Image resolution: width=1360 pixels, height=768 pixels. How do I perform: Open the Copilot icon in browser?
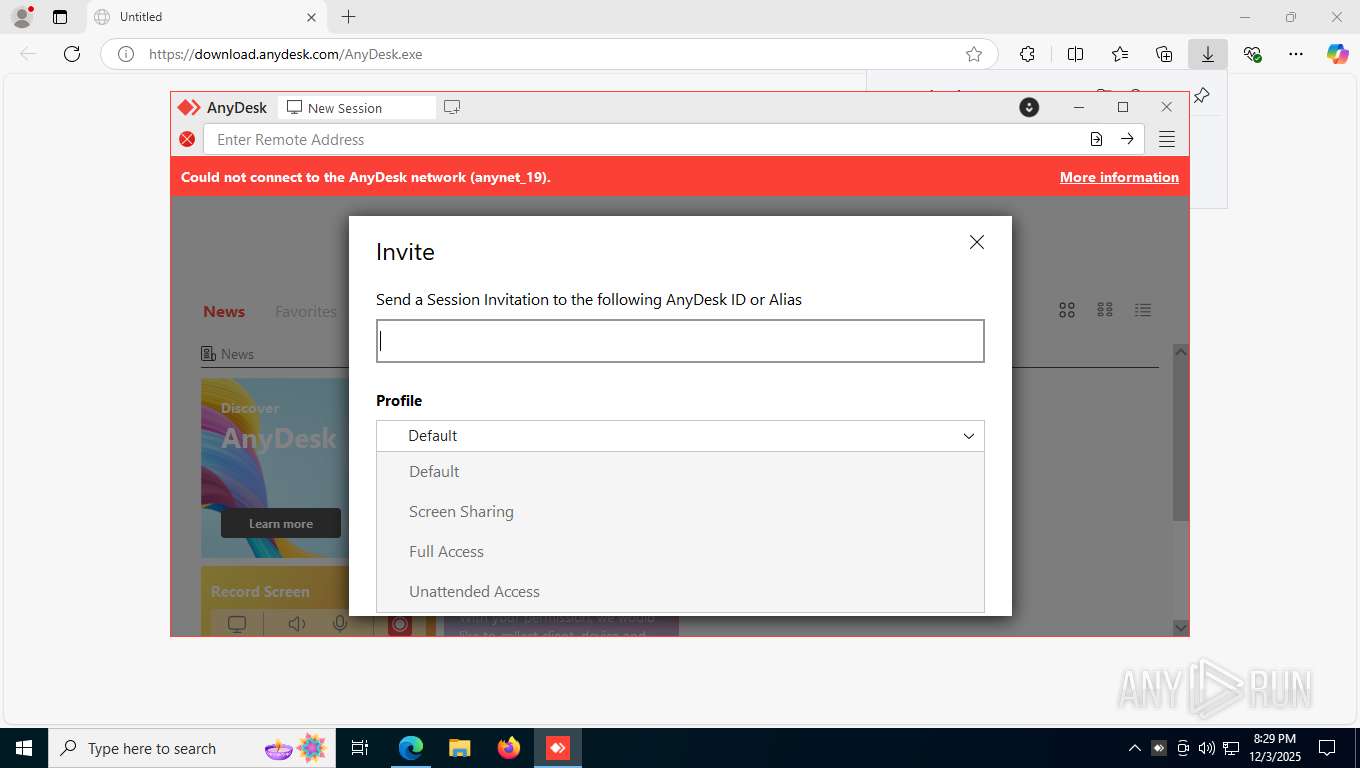click(x=1338, y=54)
